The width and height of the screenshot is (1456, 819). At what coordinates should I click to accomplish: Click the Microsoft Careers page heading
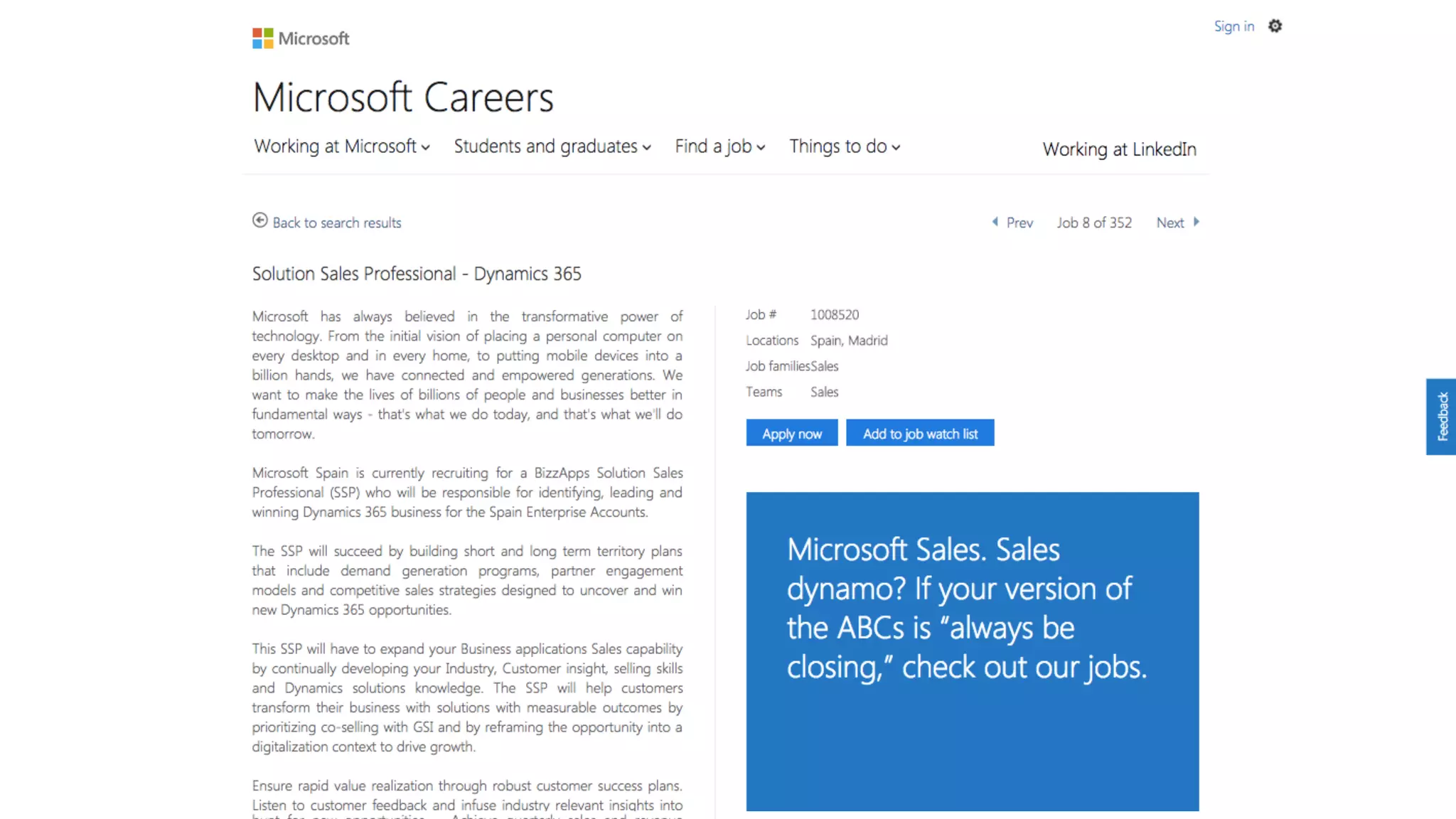pyautogui.click(x=402, y=97)
